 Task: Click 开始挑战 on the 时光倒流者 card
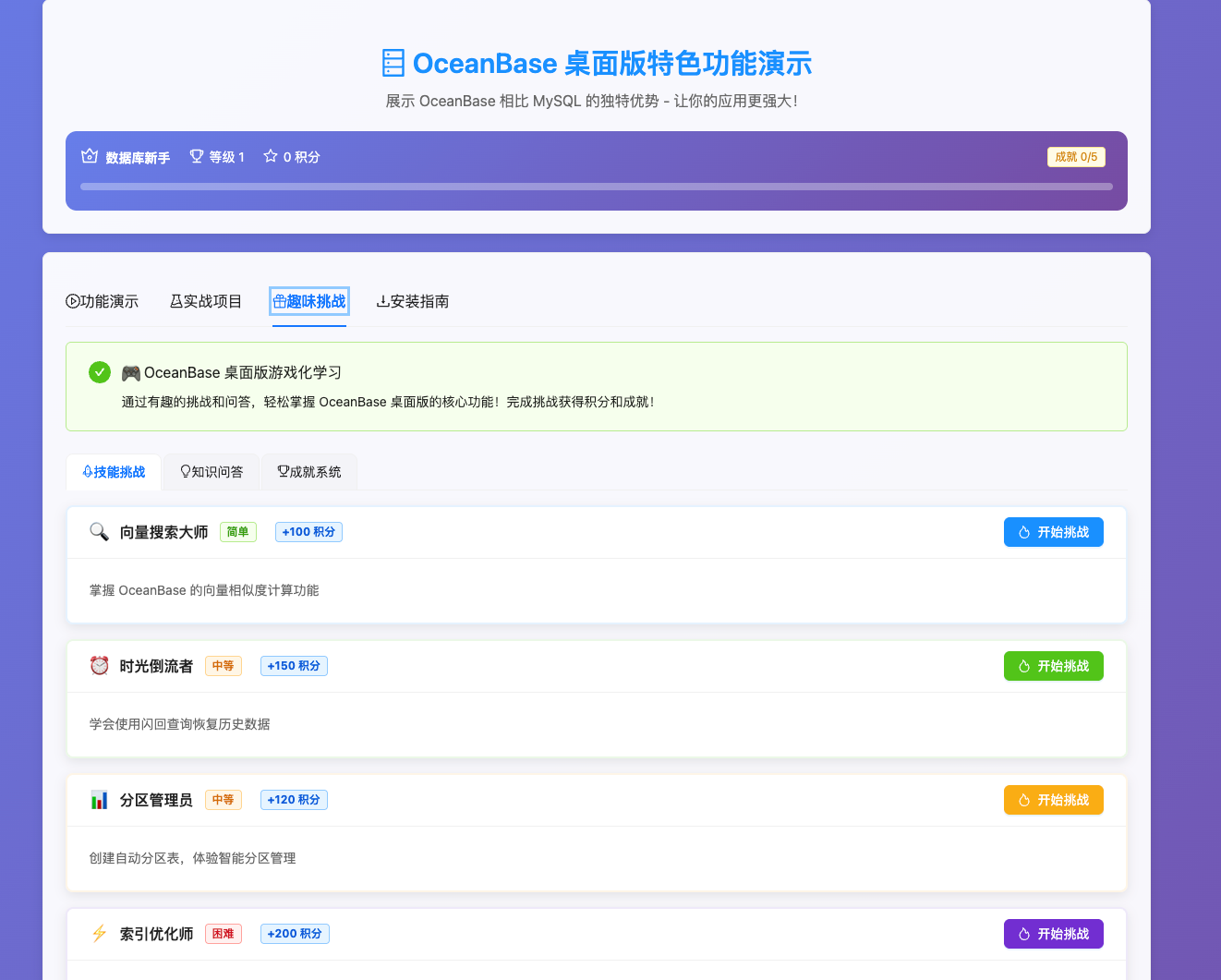(1053, 665)
